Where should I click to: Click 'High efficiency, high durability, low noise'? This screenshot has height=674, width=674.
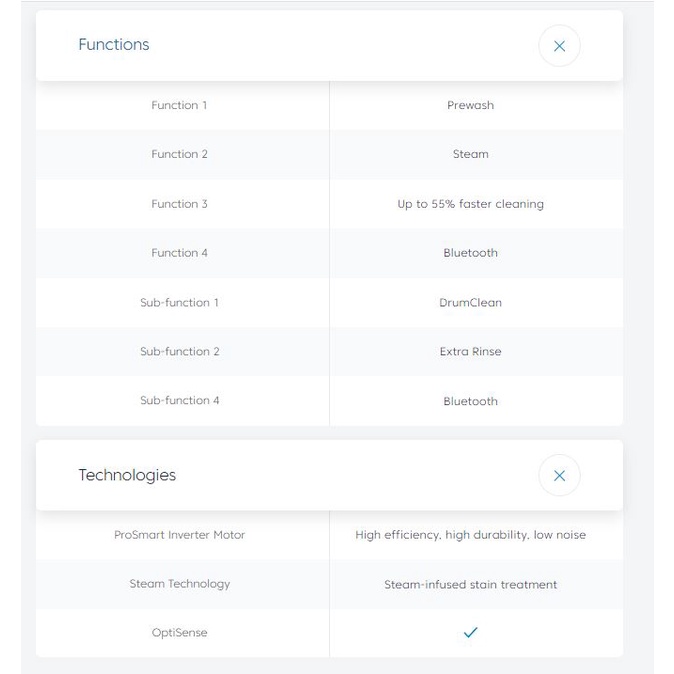point(470,535)
